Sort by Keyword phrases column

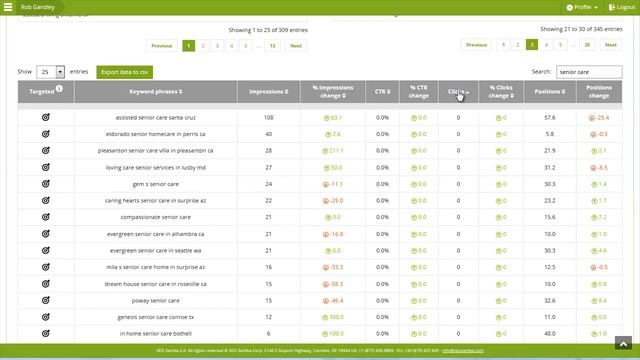[x=156, y=91]
